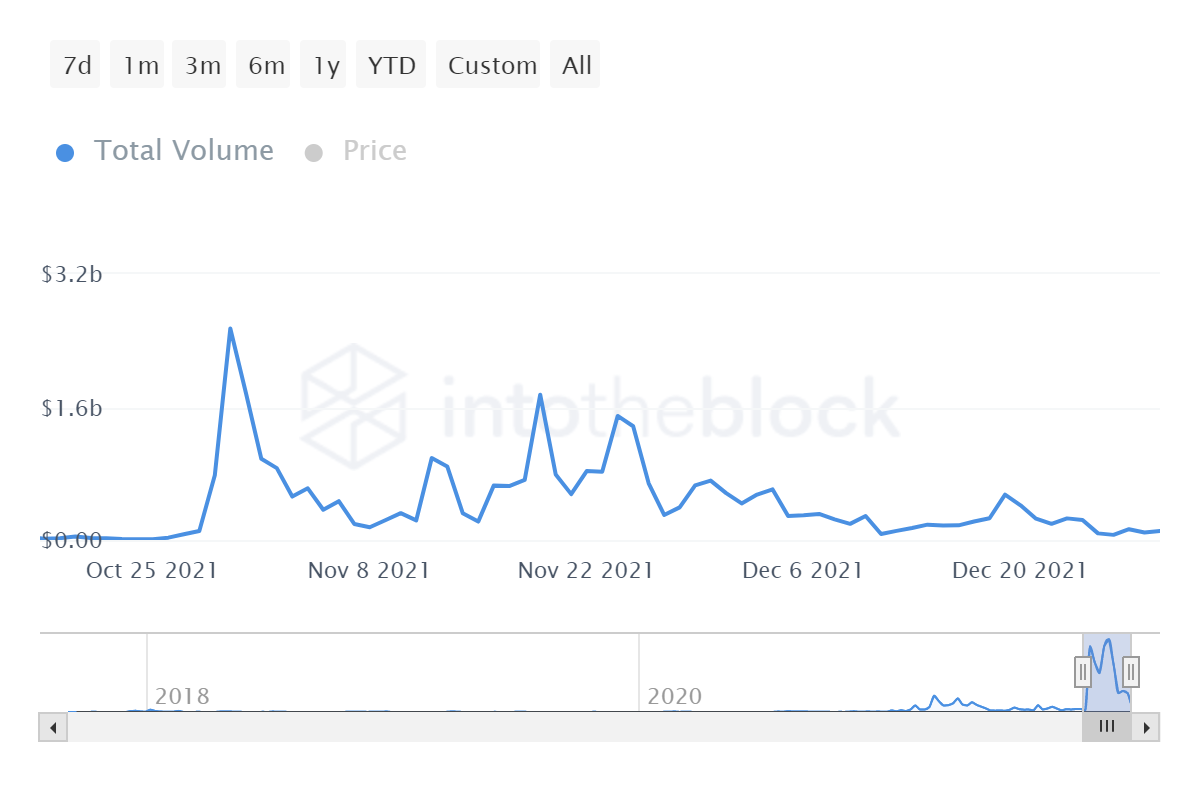
Task: Open the Custom date range picker
Action: point(492,66)
